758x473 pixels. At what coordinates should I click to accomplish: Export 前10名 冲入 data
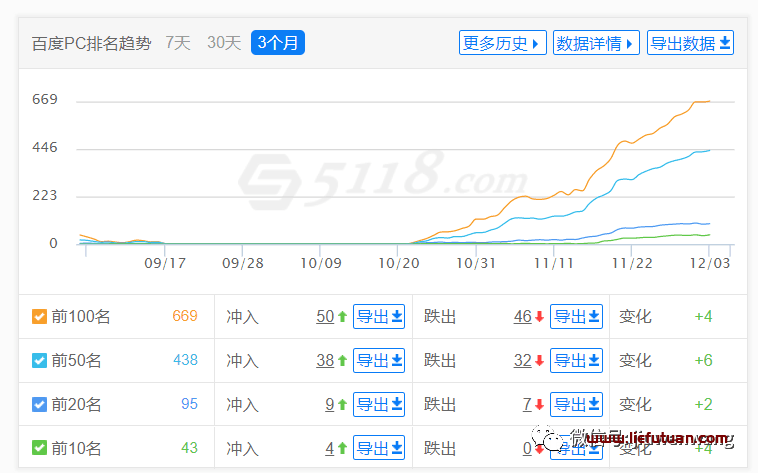tap(379, 448)
